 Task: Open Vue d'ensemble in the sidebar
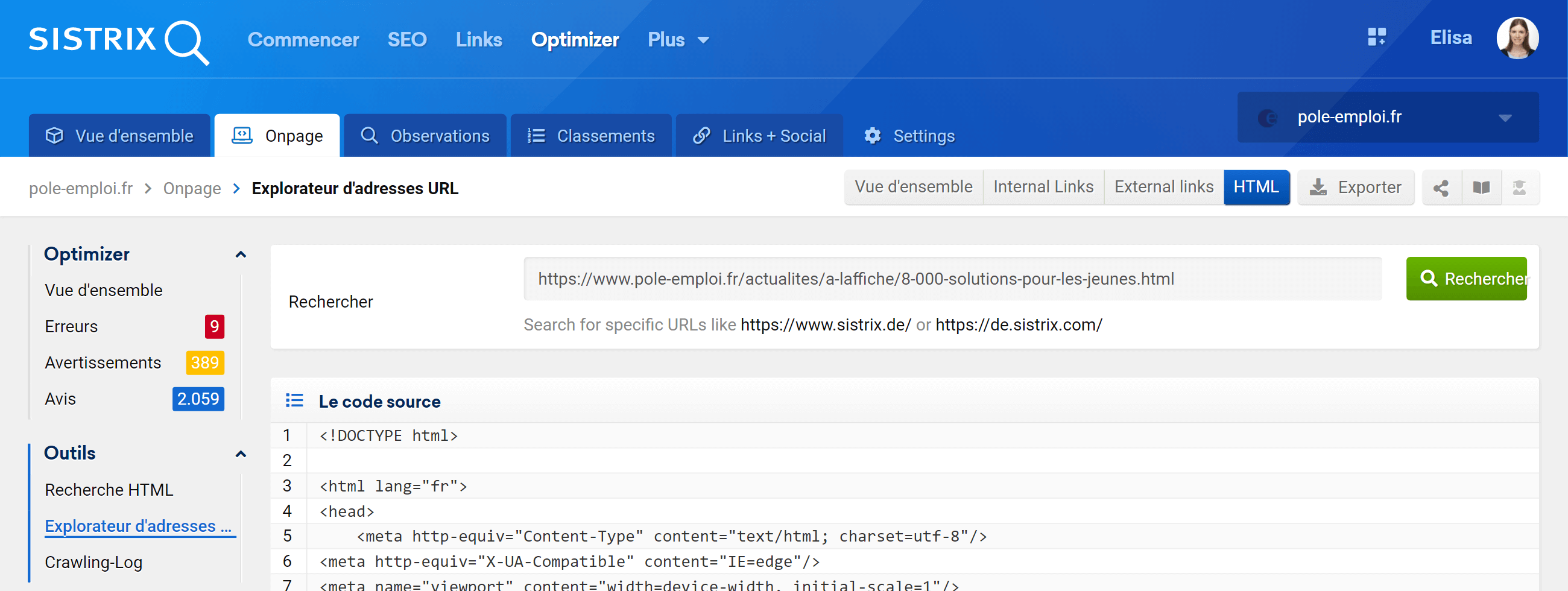pyautogui.click(x=104, y=290)
